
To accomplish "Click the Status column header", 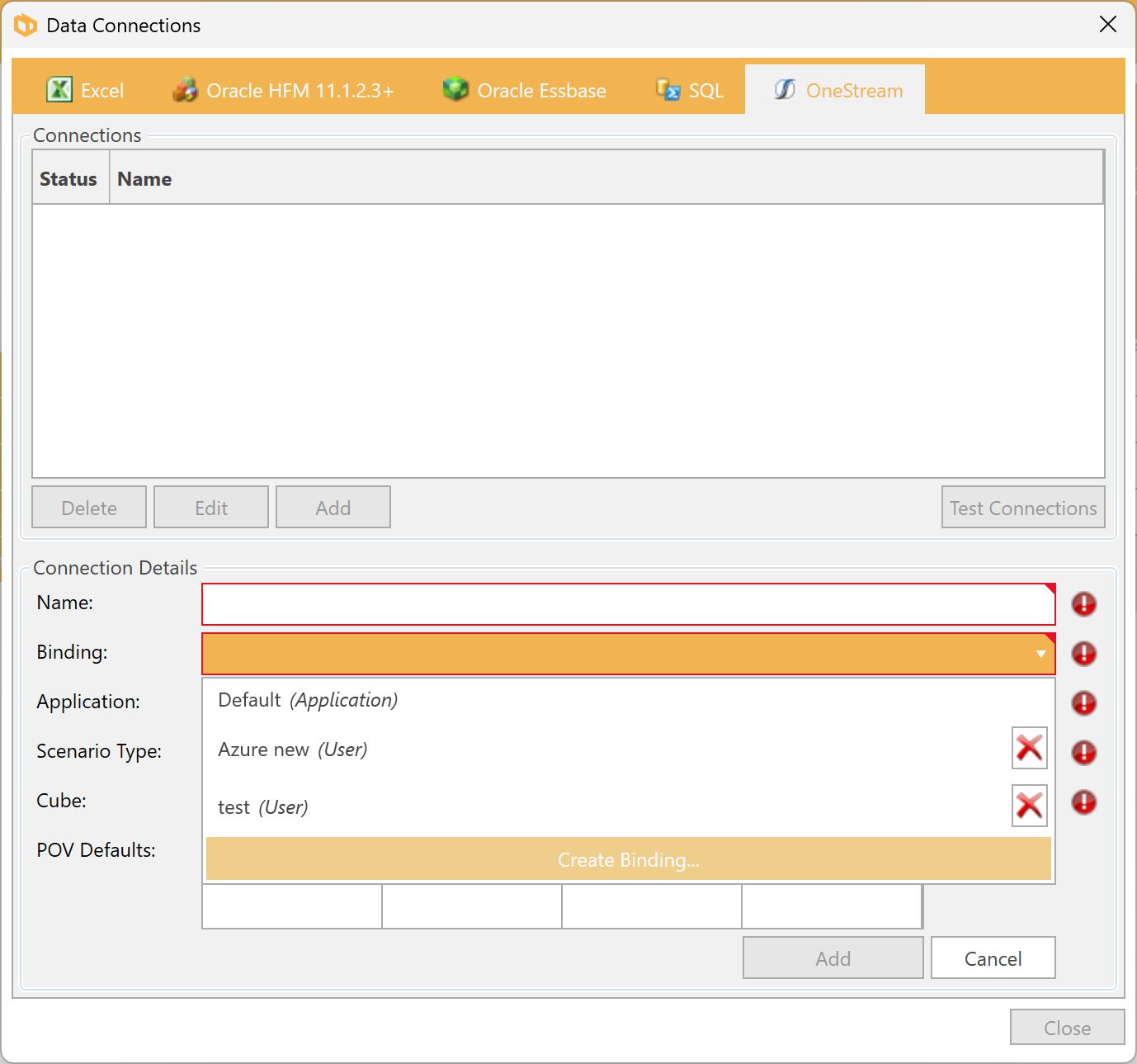I will [70, 177].
